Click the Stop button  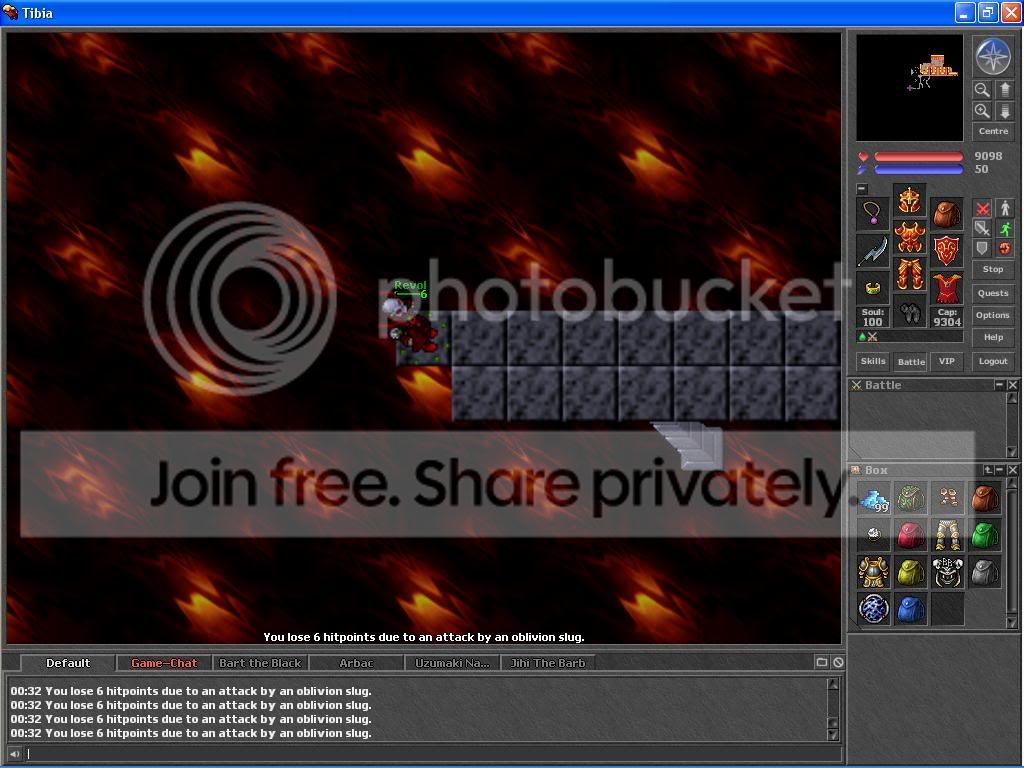pos(993,269)
